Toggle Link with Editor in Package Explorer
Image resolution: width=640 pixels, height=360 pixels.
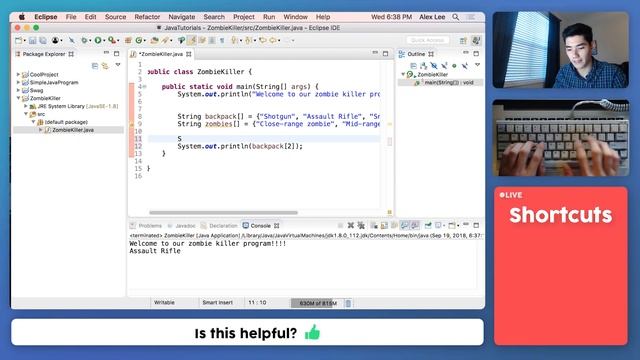pyautogui.click(x=105, y=66)
